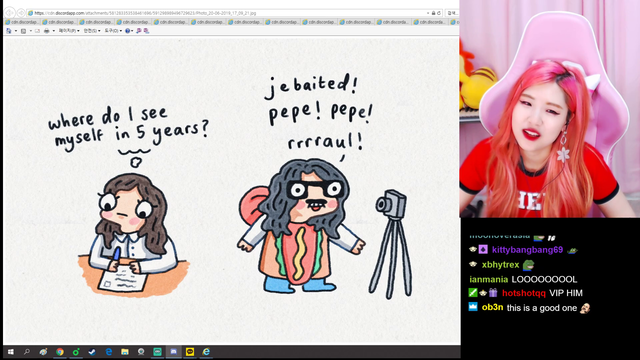The height and width of the screenshot is (360, 640).
Task: Expand the Print options dropdown arrow
Action: pos(53,31)
